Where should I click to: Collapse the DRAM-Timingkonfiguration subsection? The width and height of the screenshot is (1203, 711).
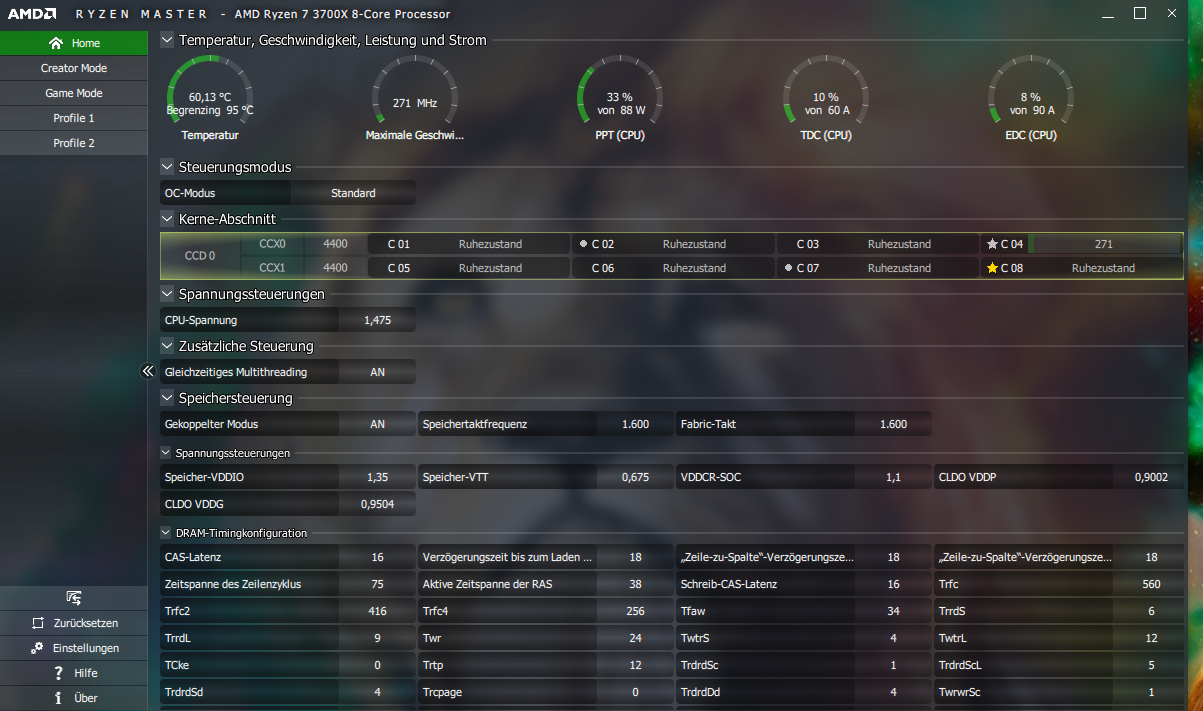[166, 533]
